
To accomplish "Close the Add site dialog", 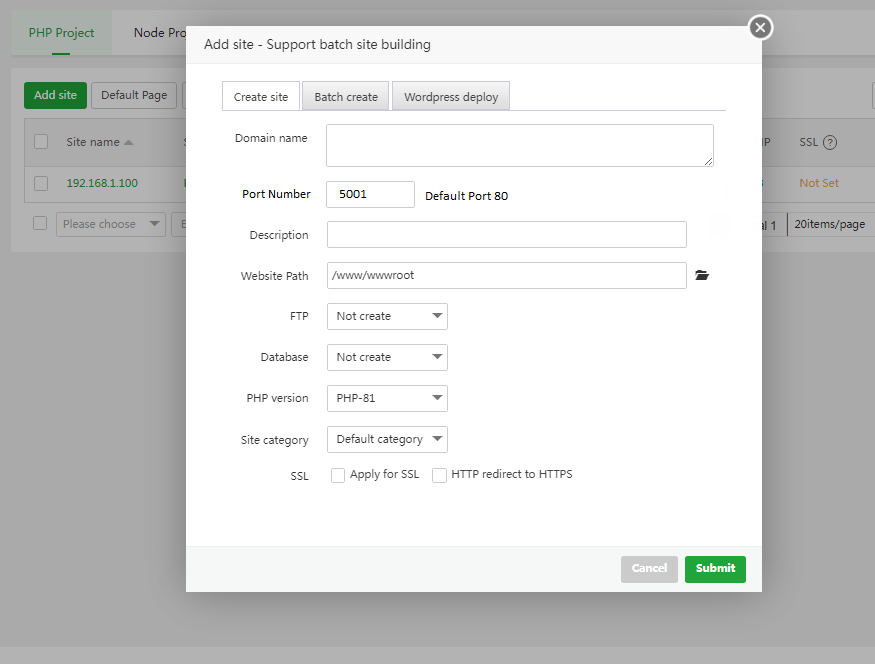I will tap(760, 27).
